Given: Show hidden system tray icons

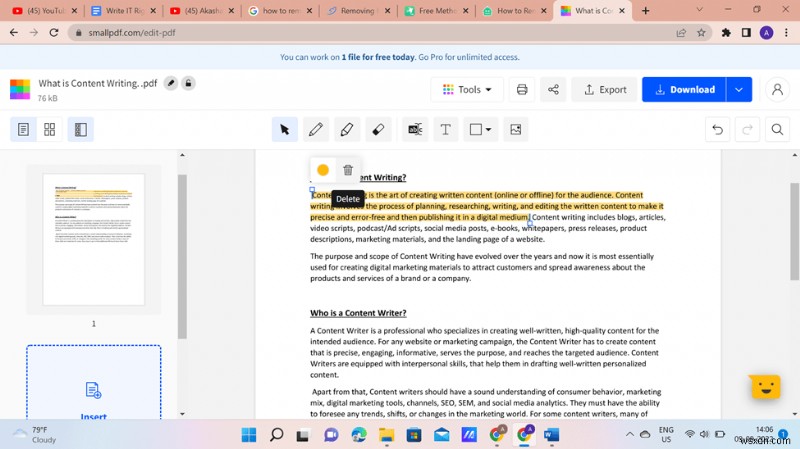Looking at the screenshot, I should [x=630, y=434].
